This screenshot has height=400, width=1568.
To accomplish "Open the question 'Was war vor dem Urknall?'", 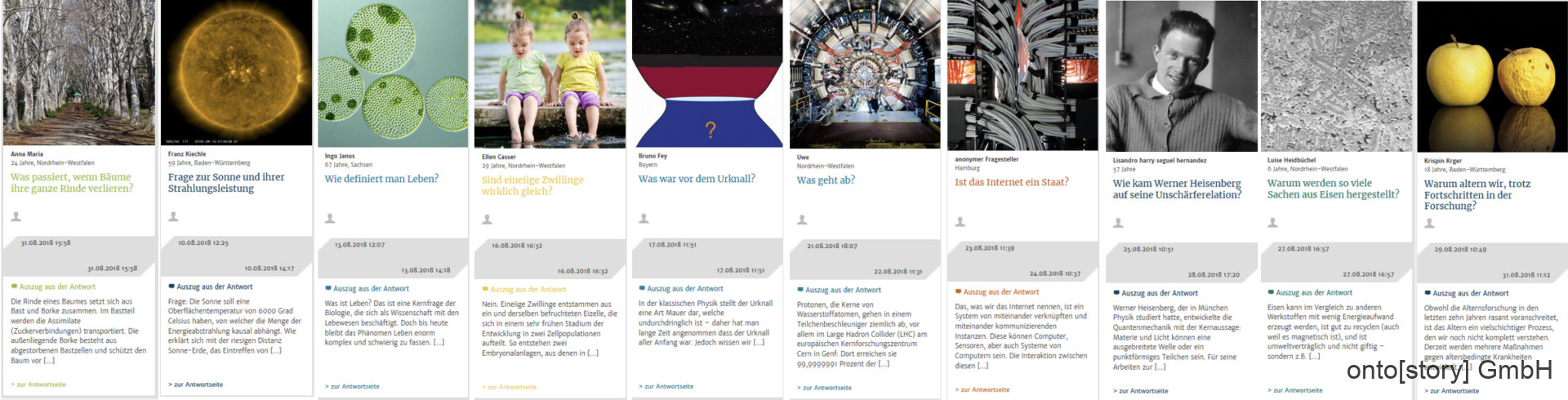I will point(697,179).
